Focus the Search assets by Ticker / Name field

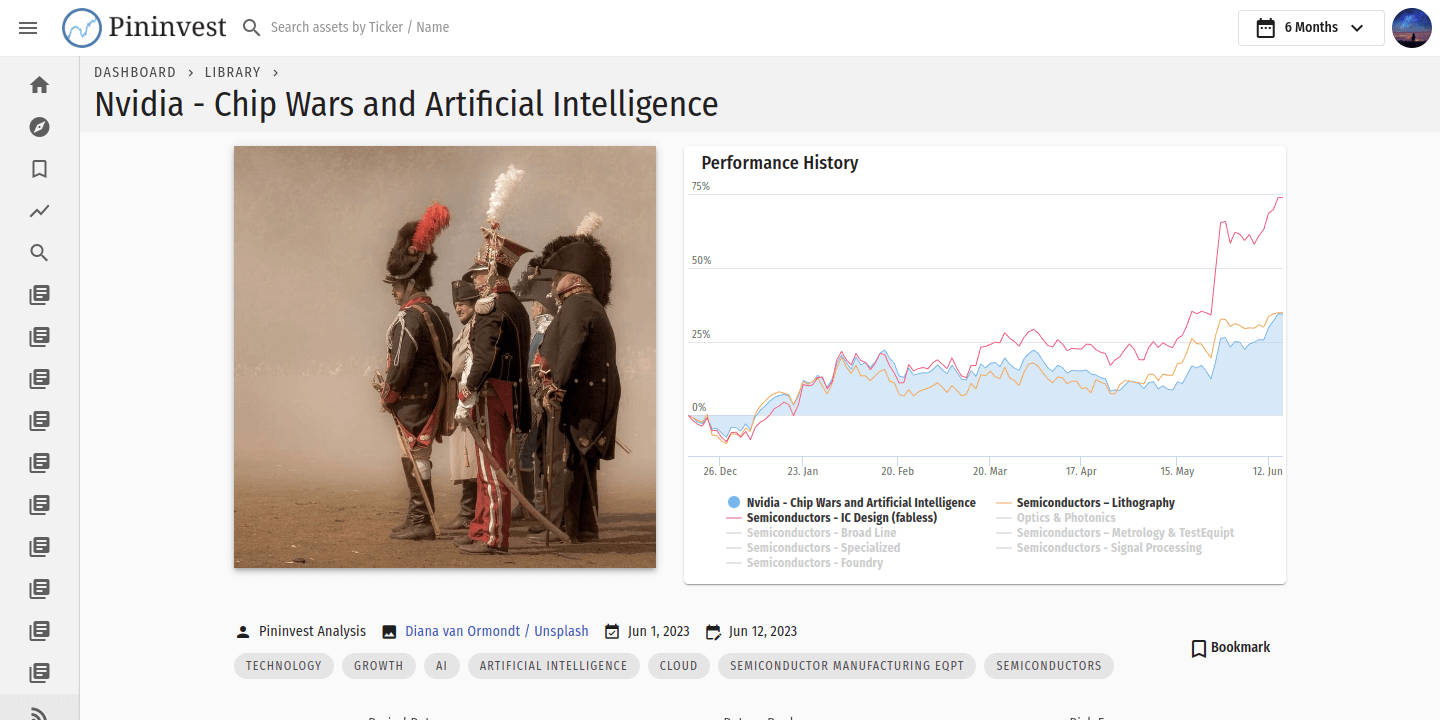tap(360, 28)
